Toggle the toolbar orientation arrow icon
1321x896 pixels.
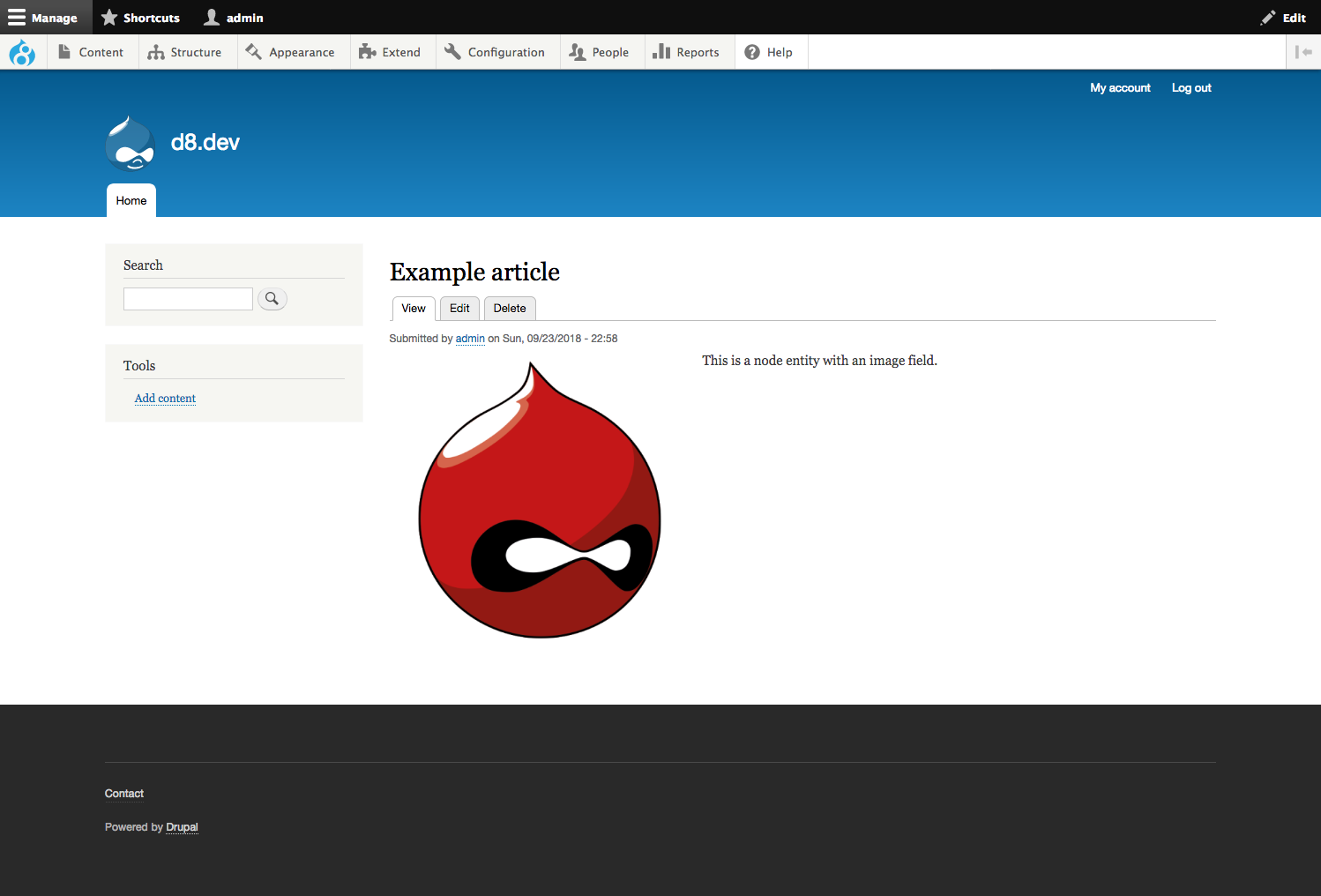1303,52
